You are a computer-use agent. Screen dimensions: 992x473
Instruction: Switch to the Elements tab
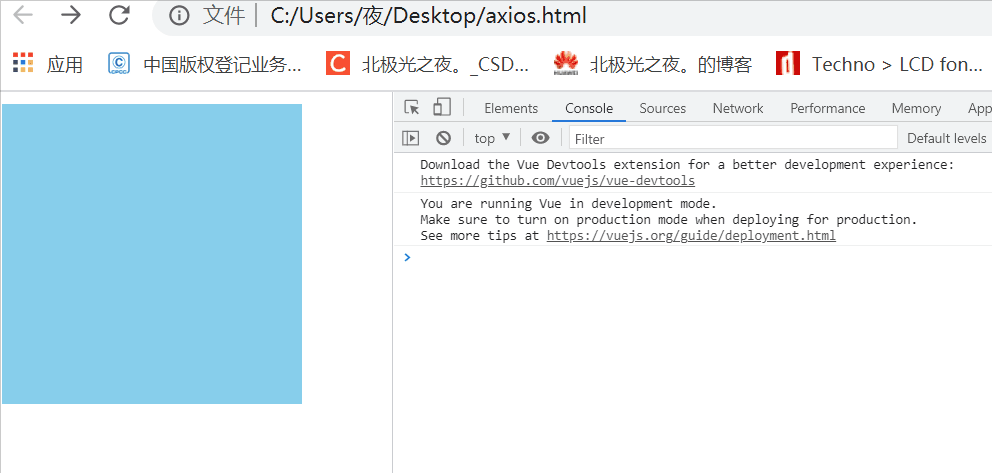(511, 108)
